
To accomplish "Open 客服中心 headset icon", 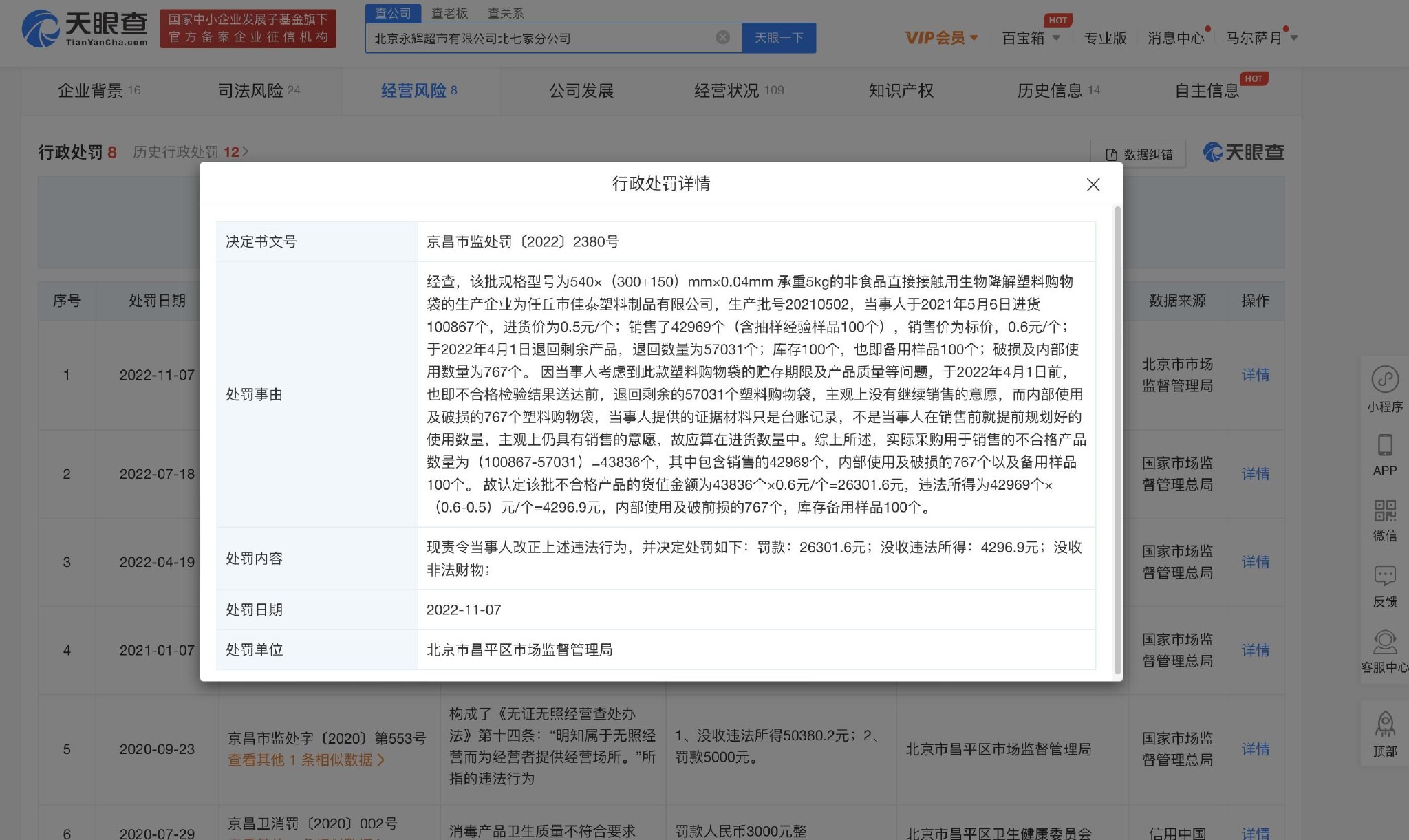I will 1384,643.
